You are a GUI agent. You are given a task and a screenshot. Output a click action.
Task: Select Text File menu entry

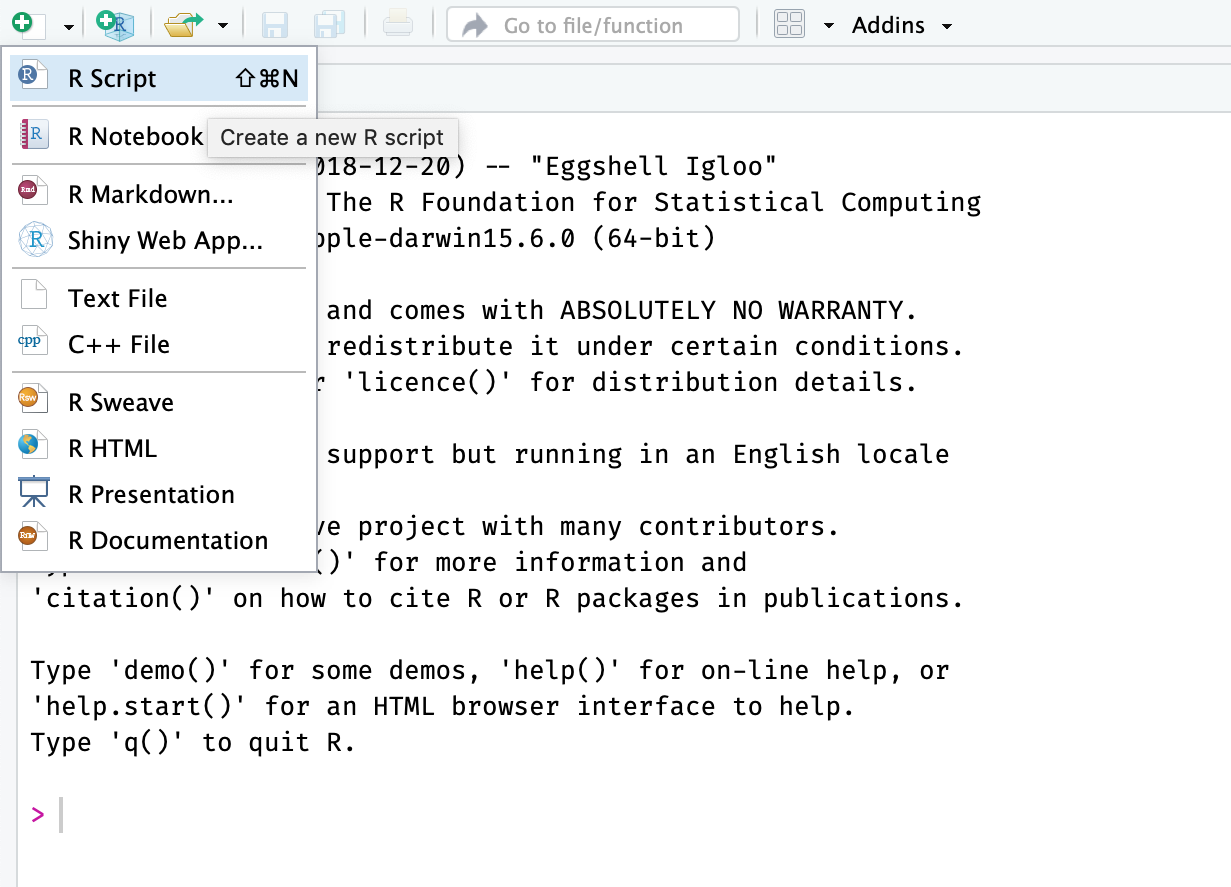(x=160, y=298)
